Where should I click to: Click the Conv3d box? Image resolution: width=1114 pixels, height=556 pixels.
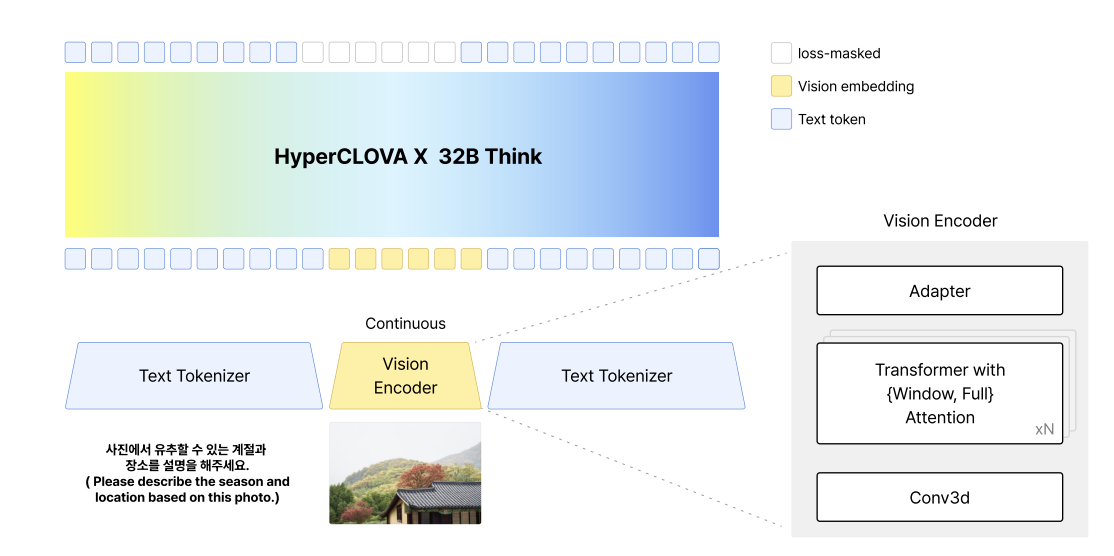(x=939, y=497)
